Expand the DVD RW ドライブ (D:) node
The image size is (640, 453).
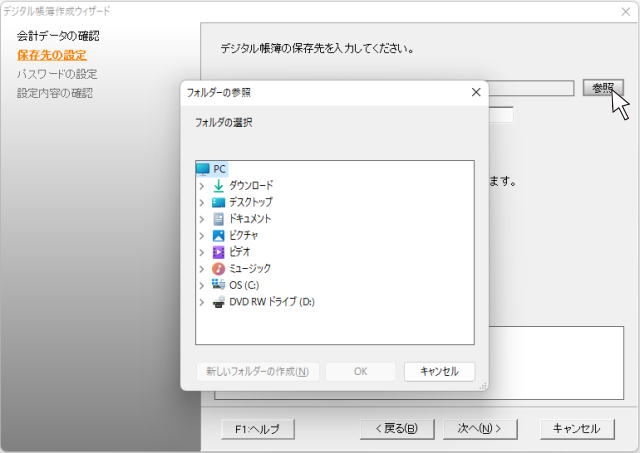[x=202, y=302]
